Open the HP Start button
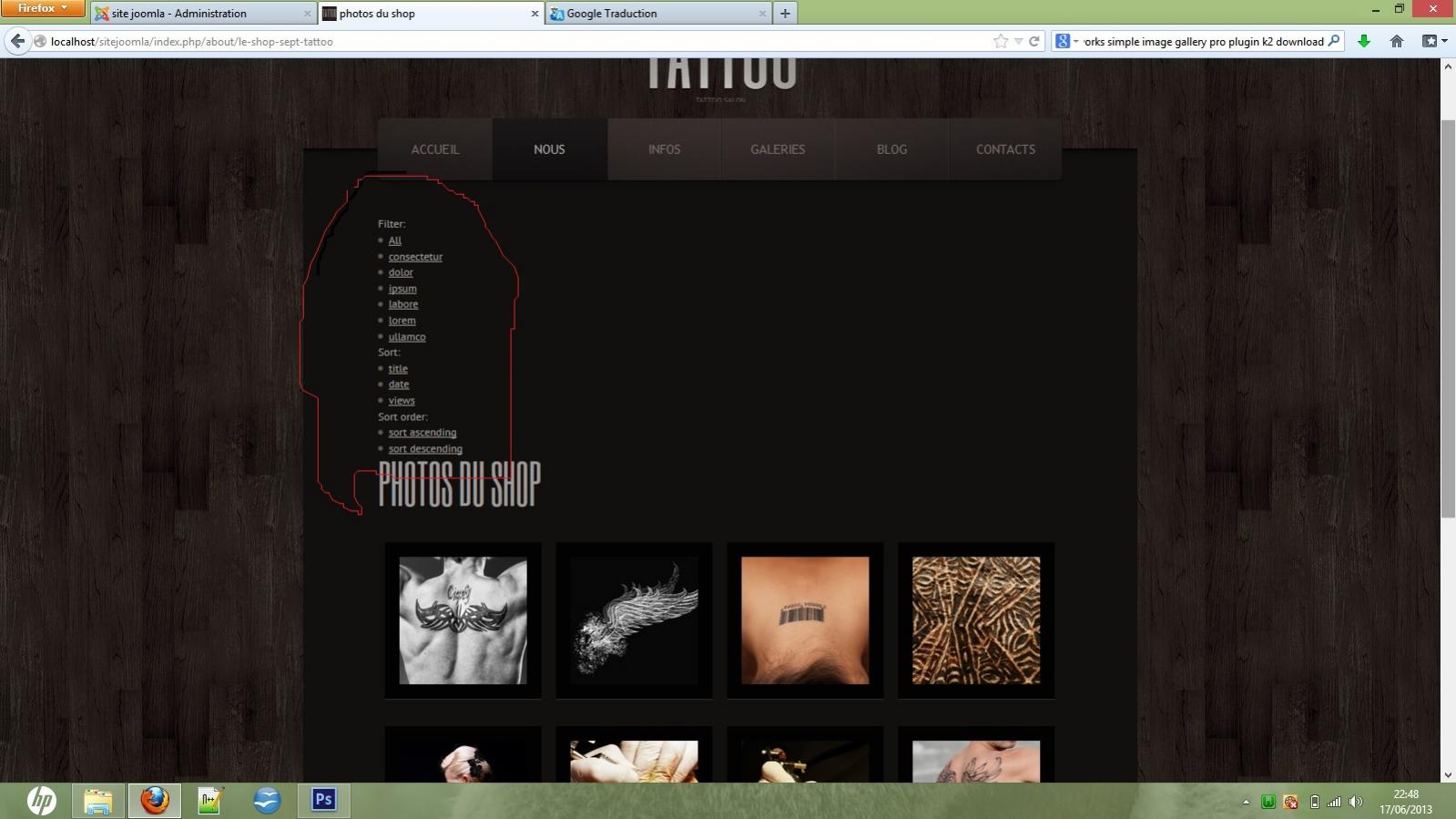Image resolution: width=1456 pixels, height=819 pixels. [41, 801]
